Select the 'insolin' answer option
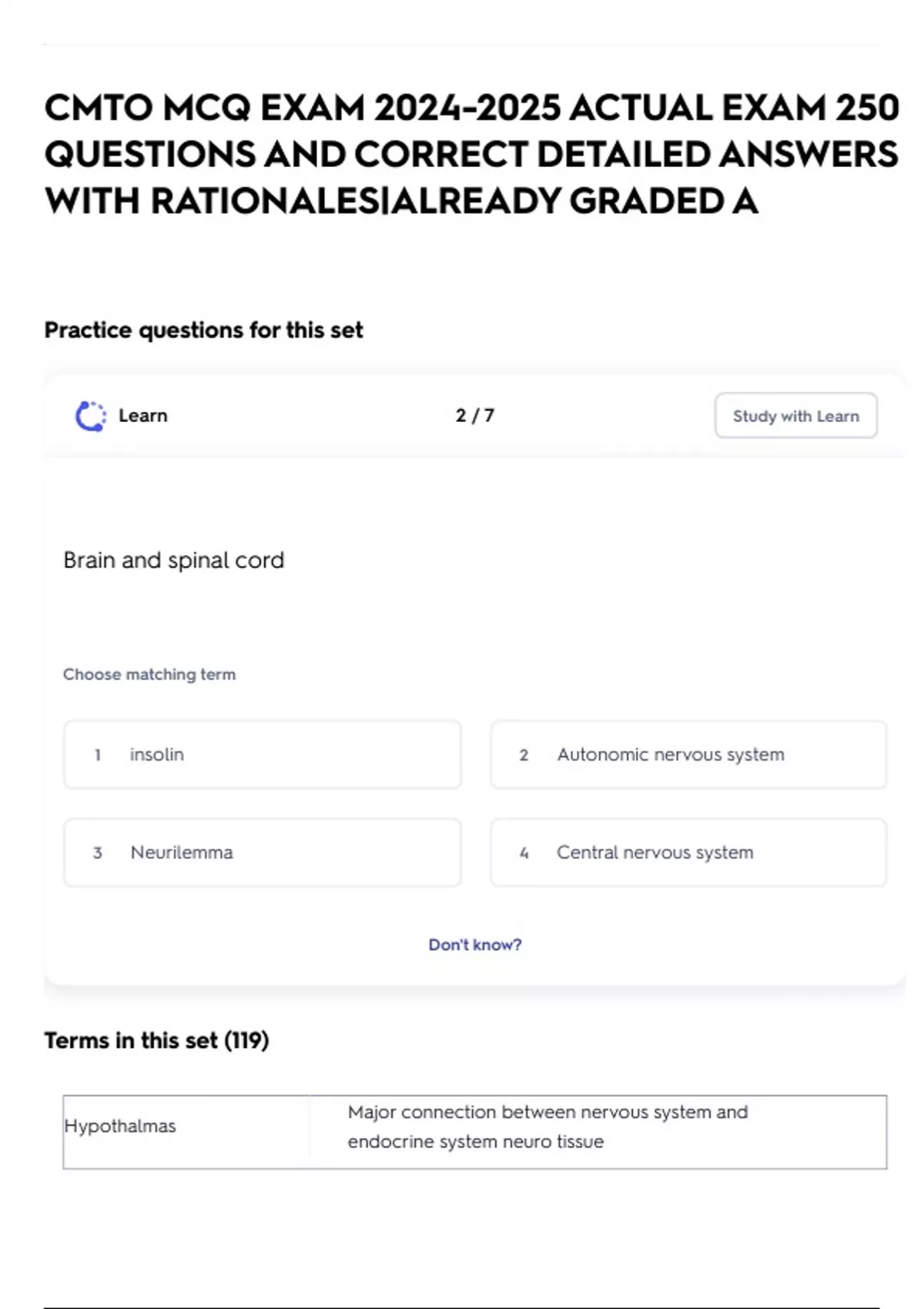924x1309 pixels. pos(262,755)
